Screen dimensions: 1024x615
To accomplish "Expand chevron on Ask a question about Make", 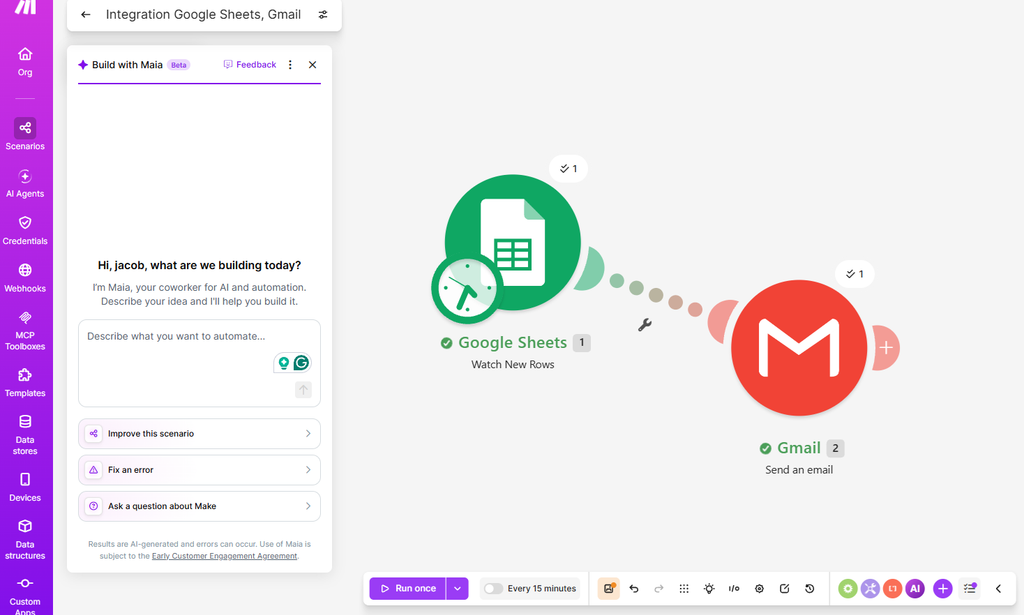I will 308,506.
